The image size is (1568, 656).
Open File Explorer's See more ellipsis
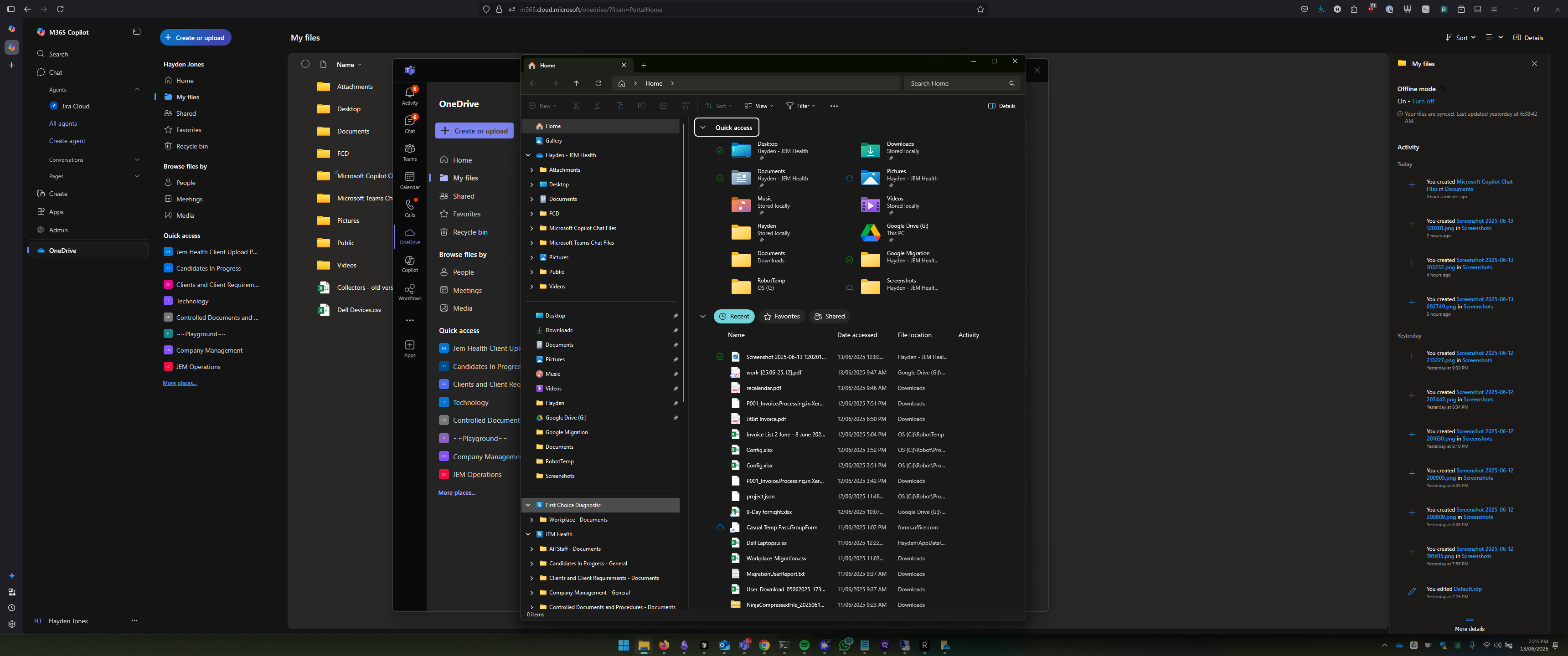834,106
